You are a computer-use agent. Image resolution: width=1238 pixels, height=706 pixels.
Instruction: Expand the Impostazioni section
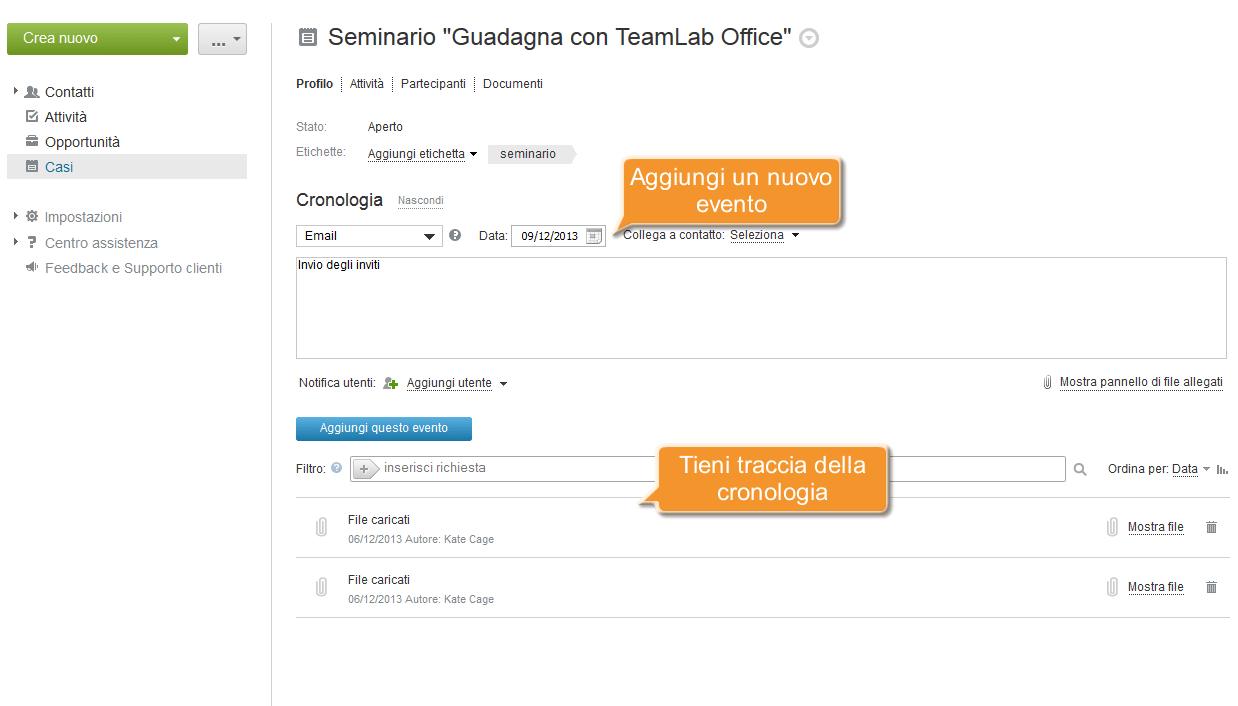[x=16, y=216]
